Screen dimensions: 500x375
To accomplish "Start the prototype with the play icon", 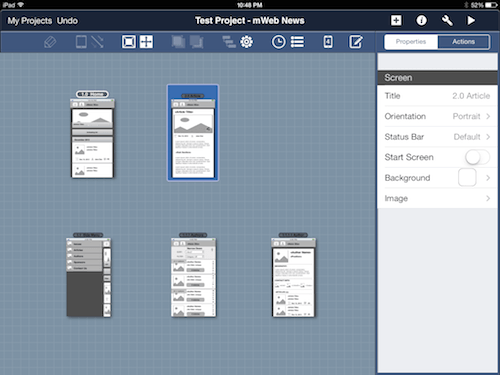I will [471, 21].
